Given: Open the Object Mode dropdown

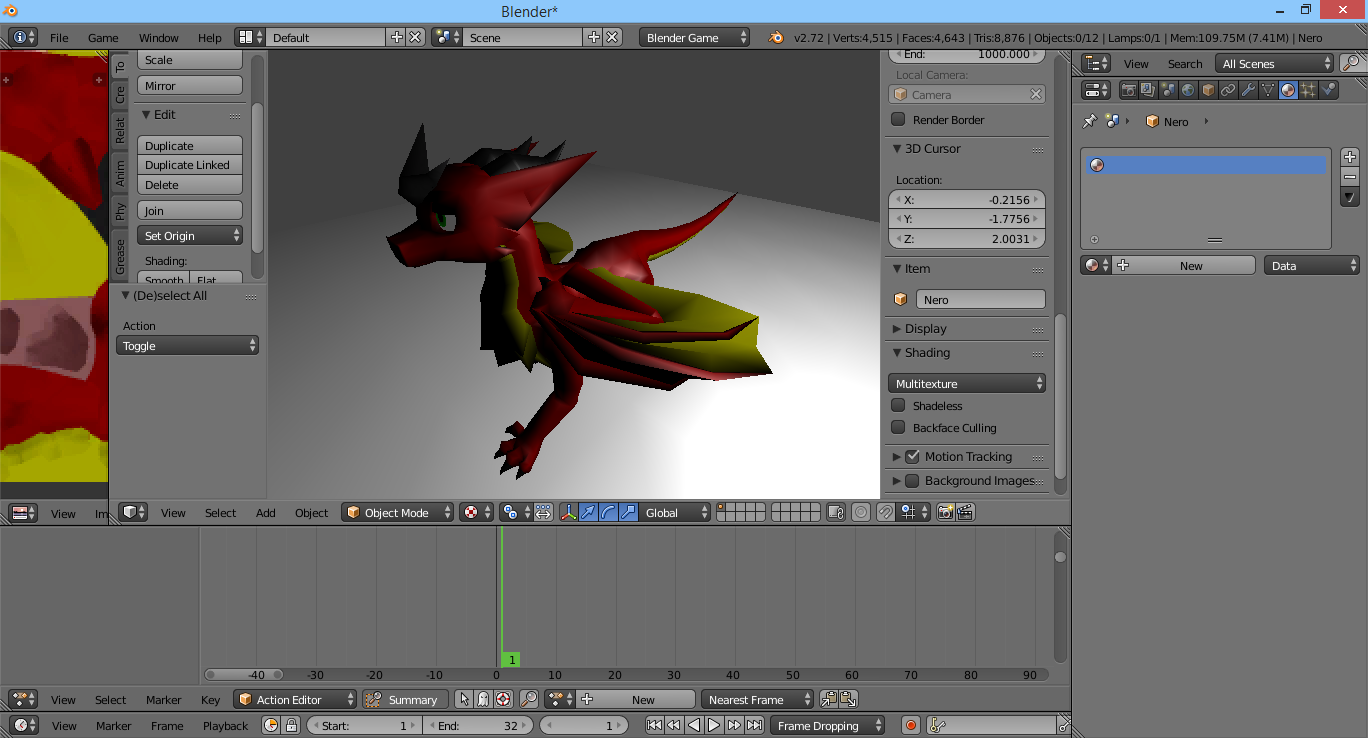Looking at the screenshot, I should pos(397,512).
